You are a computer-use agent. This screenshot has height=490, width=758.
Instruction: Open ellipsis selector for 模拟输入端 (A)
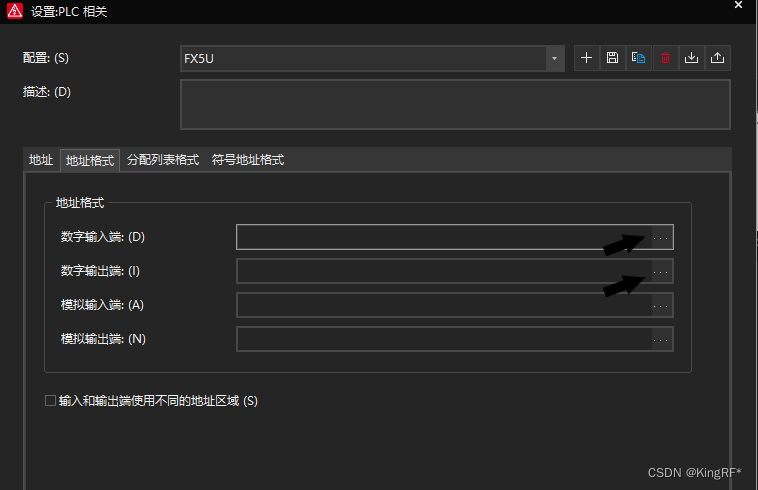pos(661,305)
